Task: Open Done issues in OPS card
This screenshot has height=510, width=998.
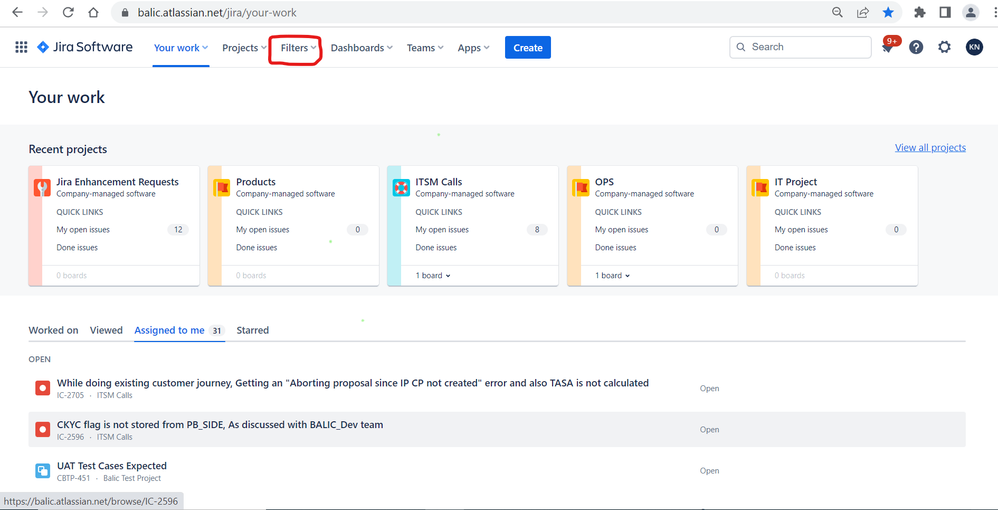Action: (x=615, y=248)
